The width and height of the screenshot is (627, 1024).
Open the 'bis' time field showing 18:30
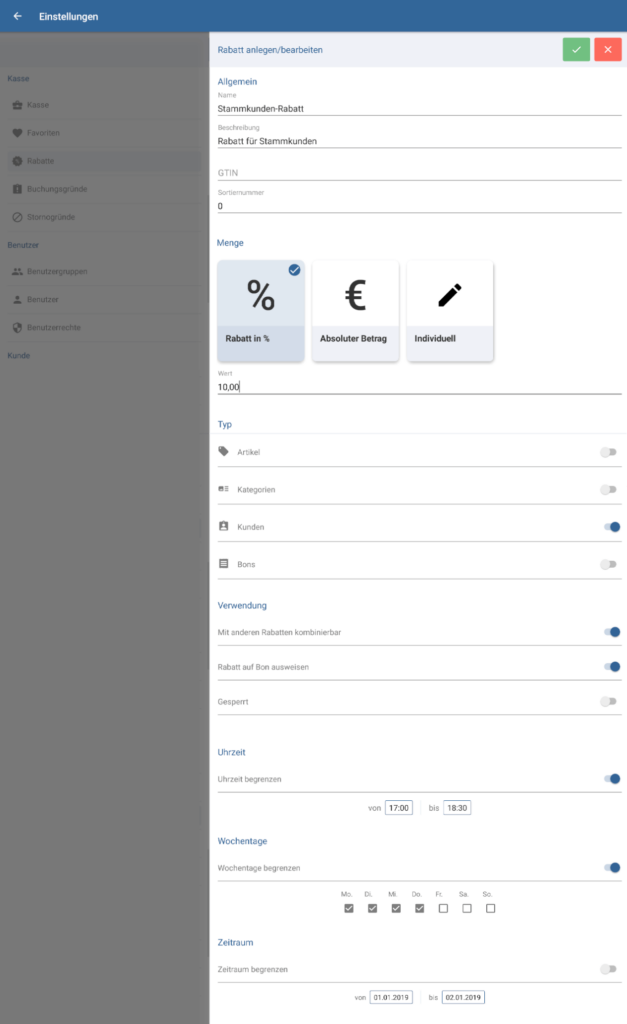pyautogui.click(x=457, y=808)
